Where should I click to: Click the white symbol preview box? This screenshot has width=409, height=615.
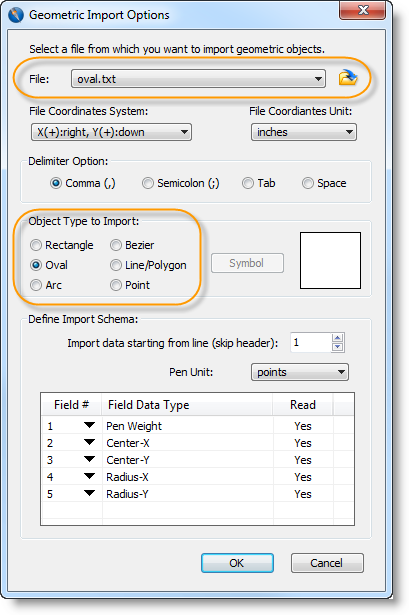[x=330, y=260]
